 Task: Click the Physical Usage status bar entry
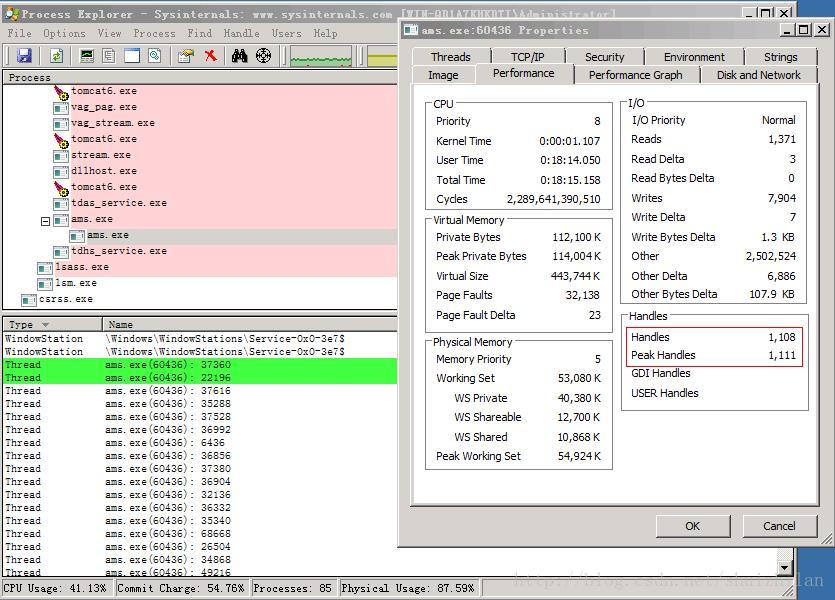tap(408, 588)
